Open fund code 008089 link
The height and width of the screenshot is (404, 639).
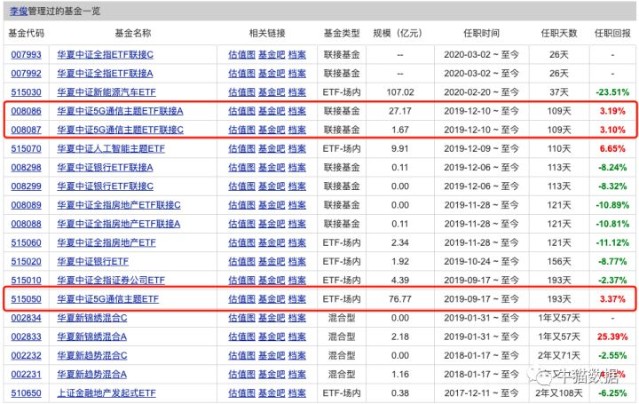click(x=26, y=205)
